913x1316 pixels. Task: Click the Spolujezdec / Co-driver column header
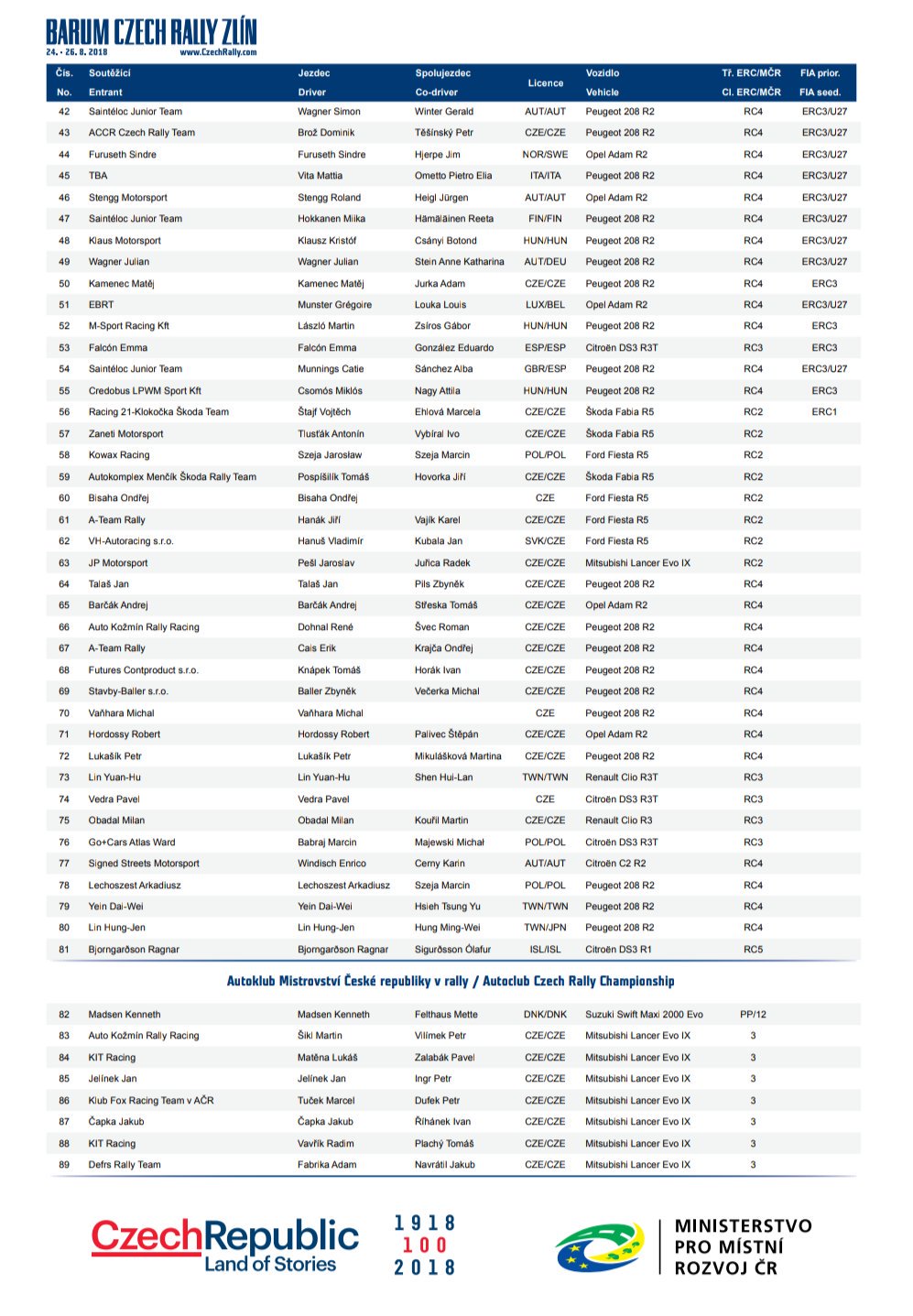(x=442, y=82)
